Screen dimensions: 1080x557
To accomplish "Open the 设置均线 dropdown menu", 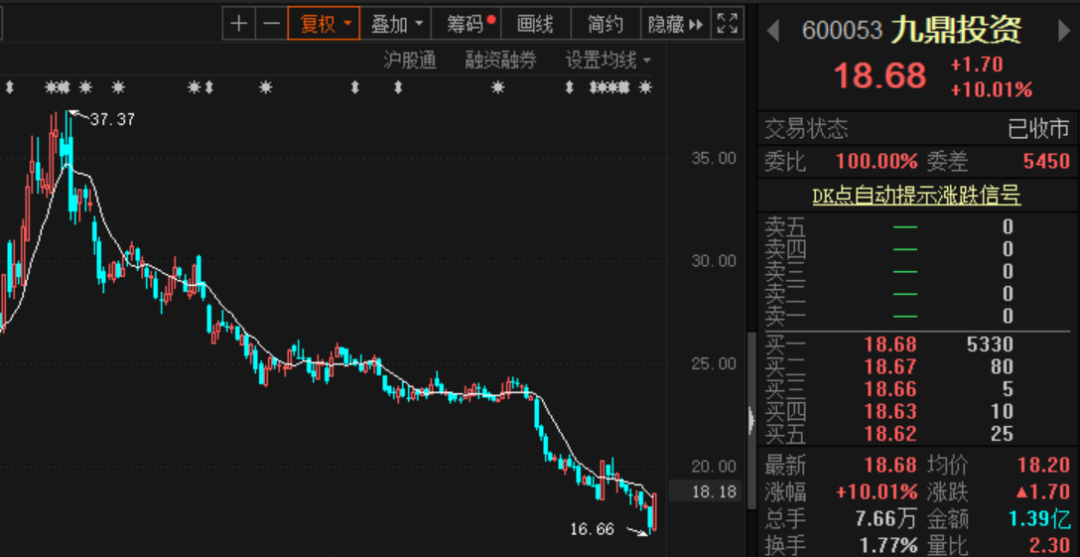I will tap(607, 60).
